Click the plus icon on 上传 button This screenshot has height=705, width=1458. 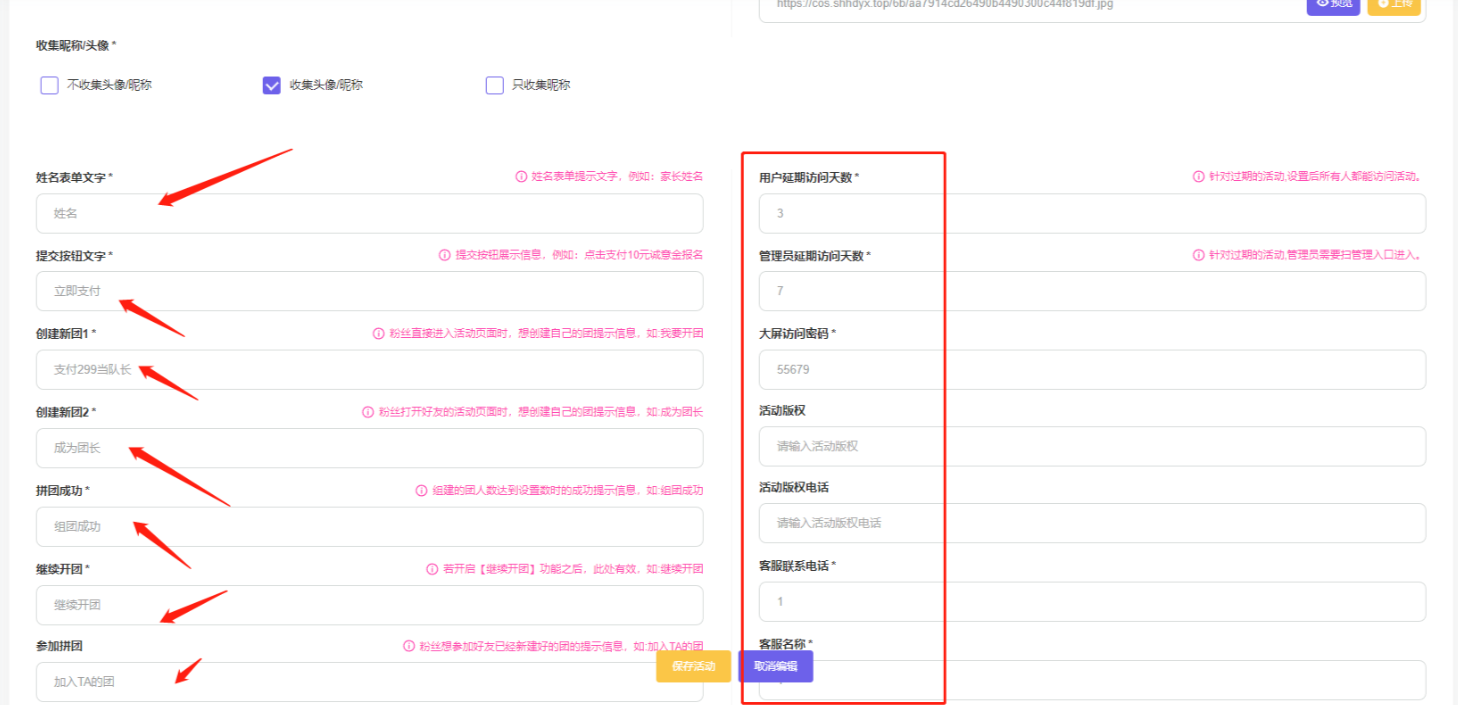tap(1383, 3)
